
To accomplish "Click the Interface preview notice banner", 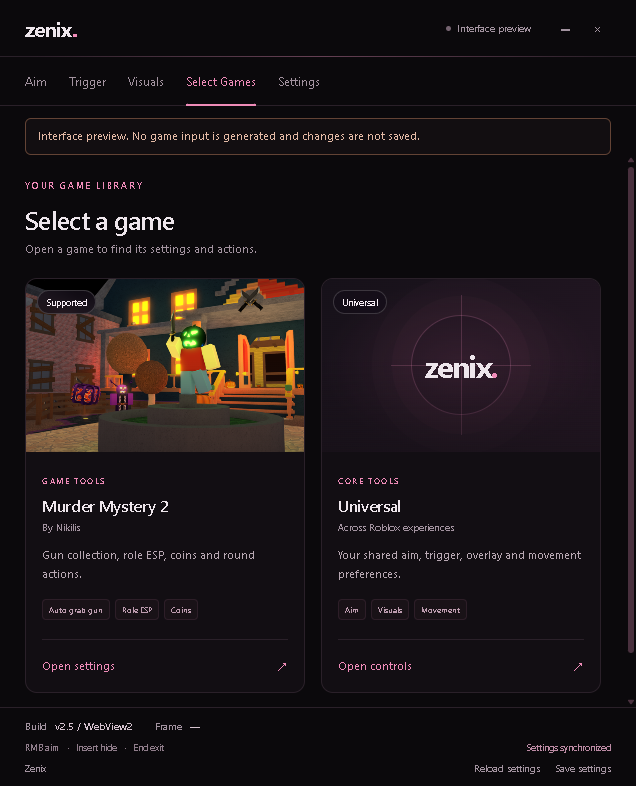I will [318, 136].
